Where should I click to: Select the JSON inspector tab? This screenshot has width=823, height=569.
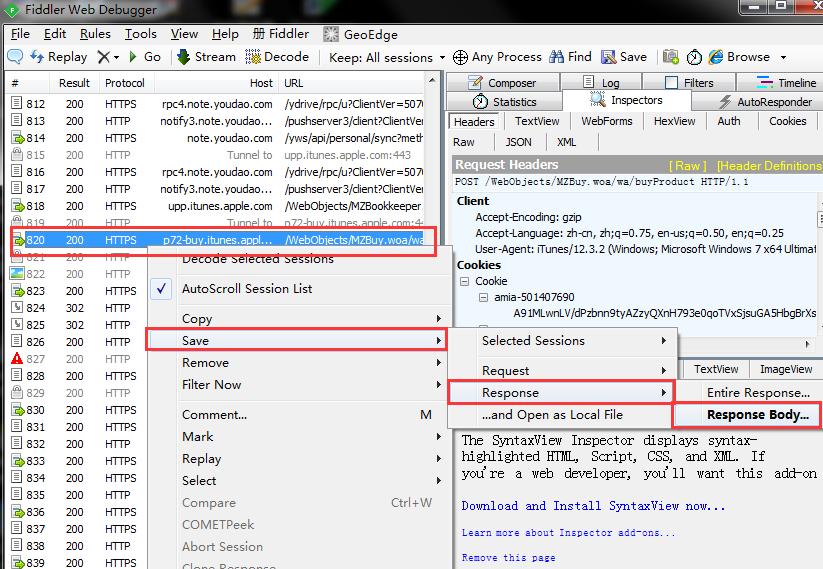pyautogui.click(x=519, y=142)
